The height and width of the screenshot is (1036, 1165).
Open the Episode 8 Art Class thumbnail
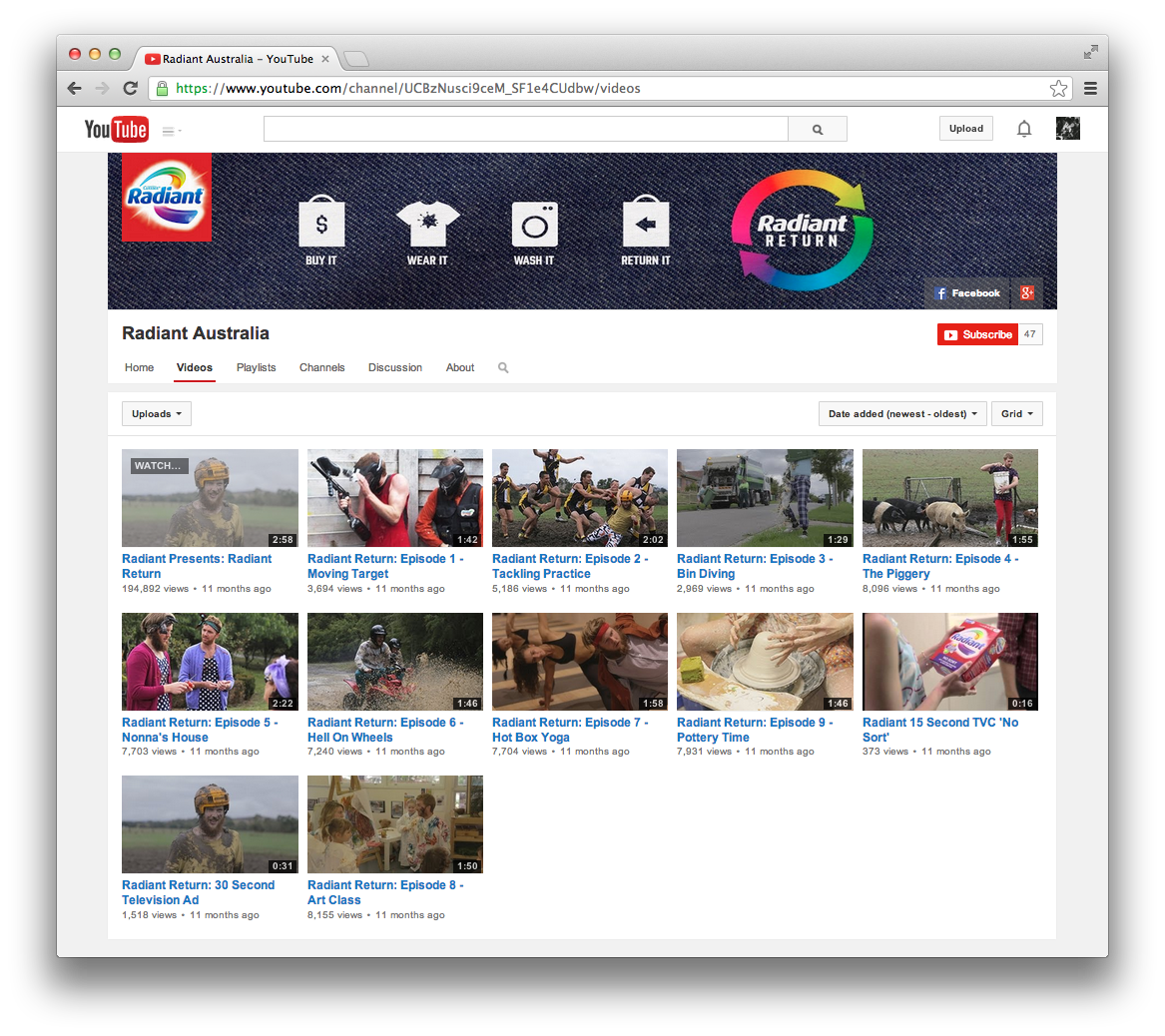[395, 824]
